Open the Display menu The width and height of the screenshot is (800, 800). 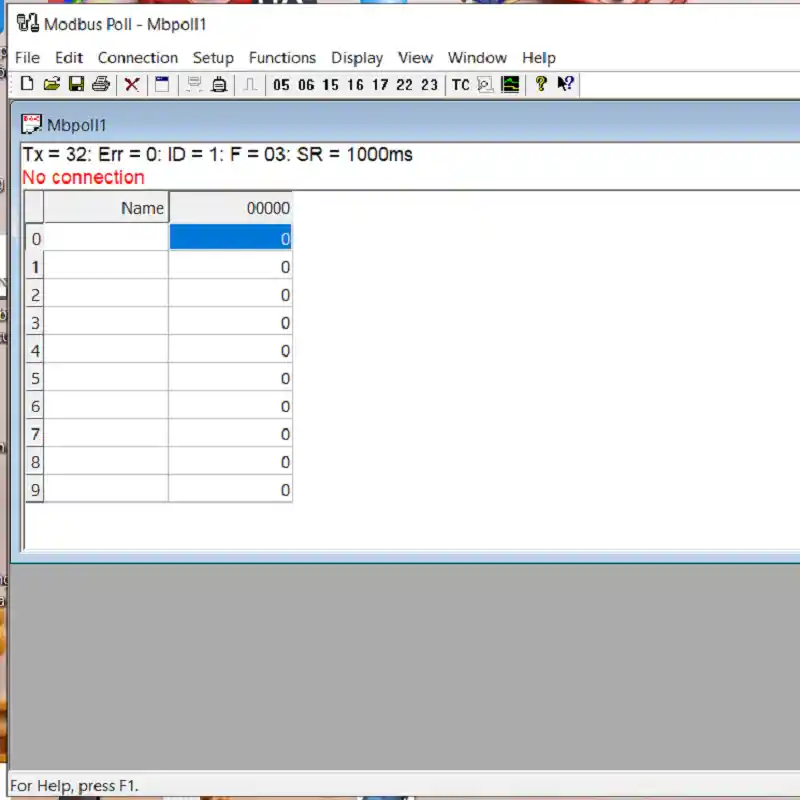point(357,58)
